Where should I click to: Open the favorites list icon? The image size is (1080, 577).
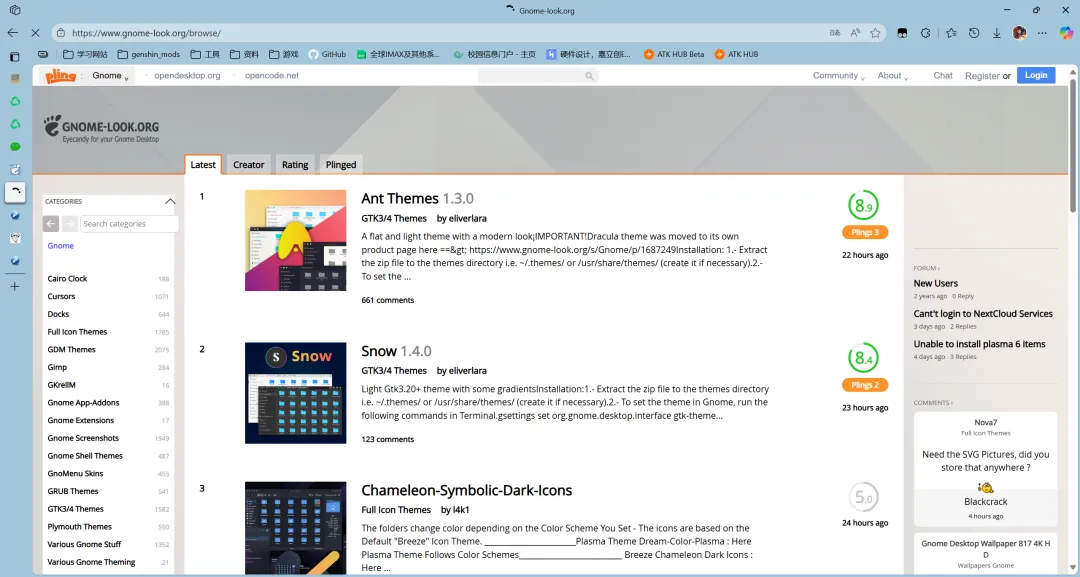tap(951, 32)
